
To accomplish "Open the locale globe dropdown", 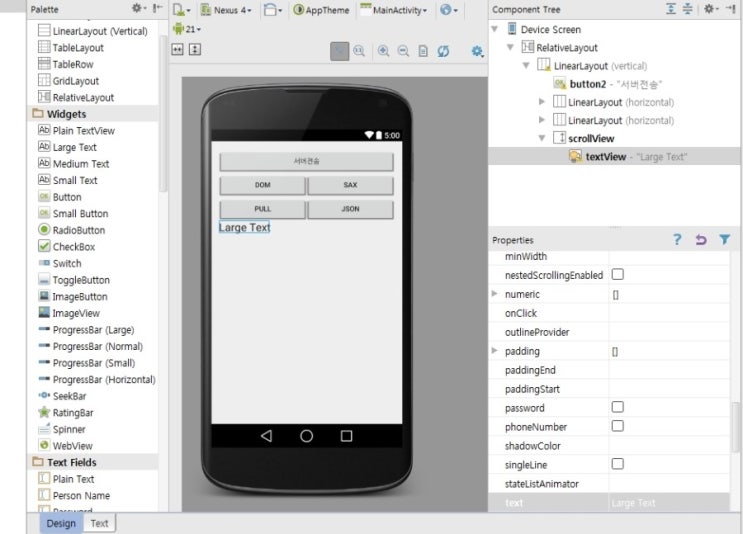I will (448, 10).
